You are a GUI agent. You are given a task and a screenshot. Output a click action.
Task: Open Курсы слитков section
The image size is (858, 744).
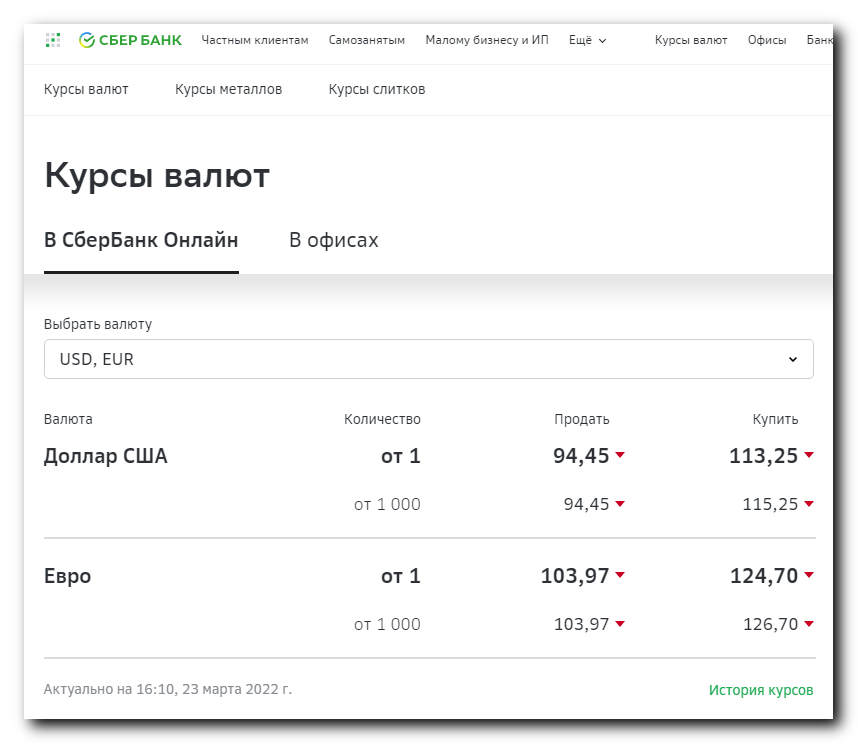pos(377,89)
